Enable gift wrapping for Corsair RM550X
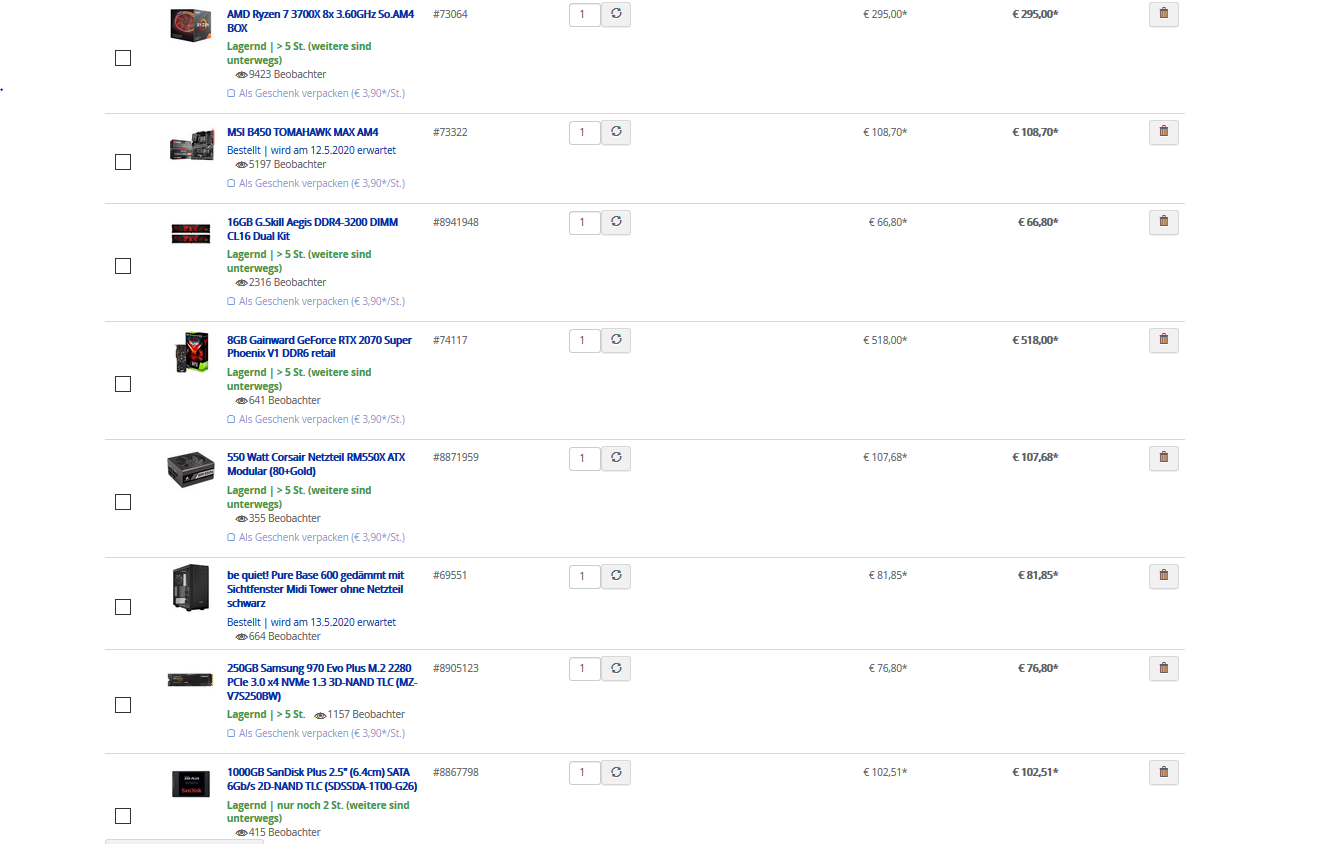The image size is (1319, 844). (x=316, y=537)
